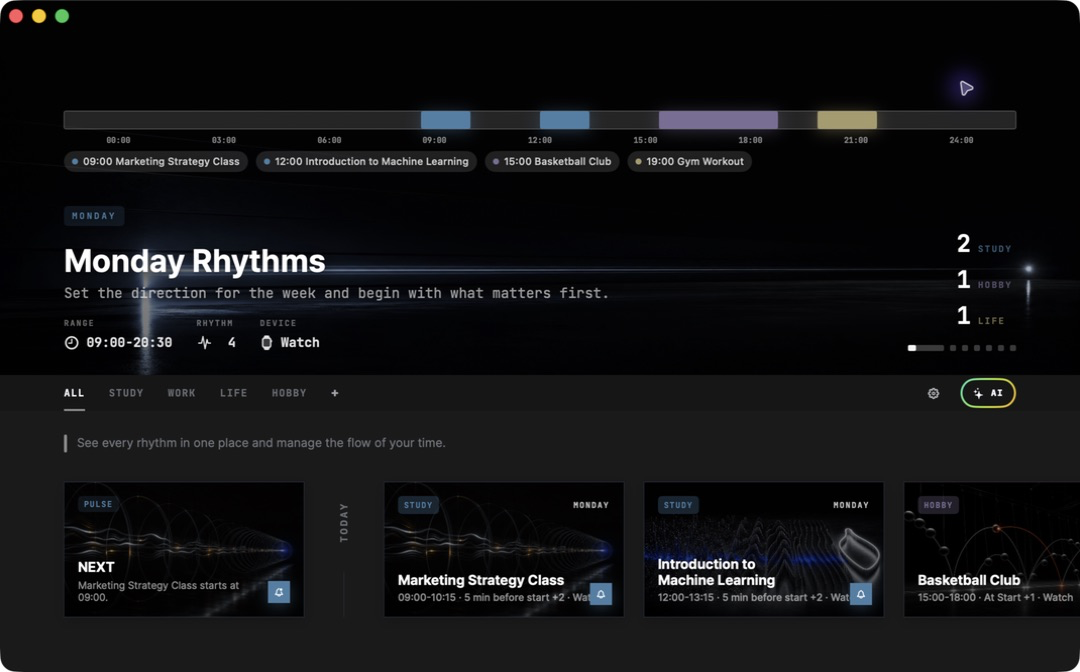Open the WORK tab
Image resolution: width=1080 pixels, height=672 pixels.
(x=181, y=393)
